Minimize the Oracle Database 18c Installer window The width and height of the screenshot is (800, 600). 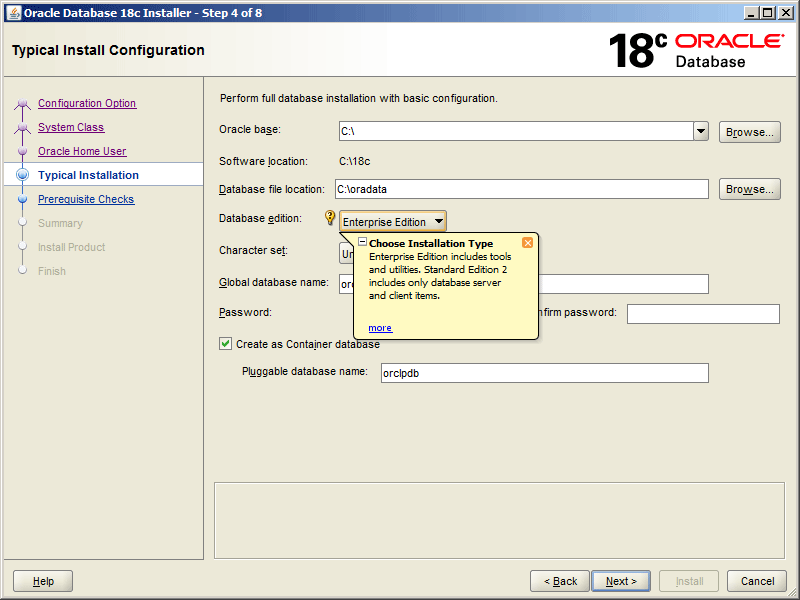[x=750, y=13]
